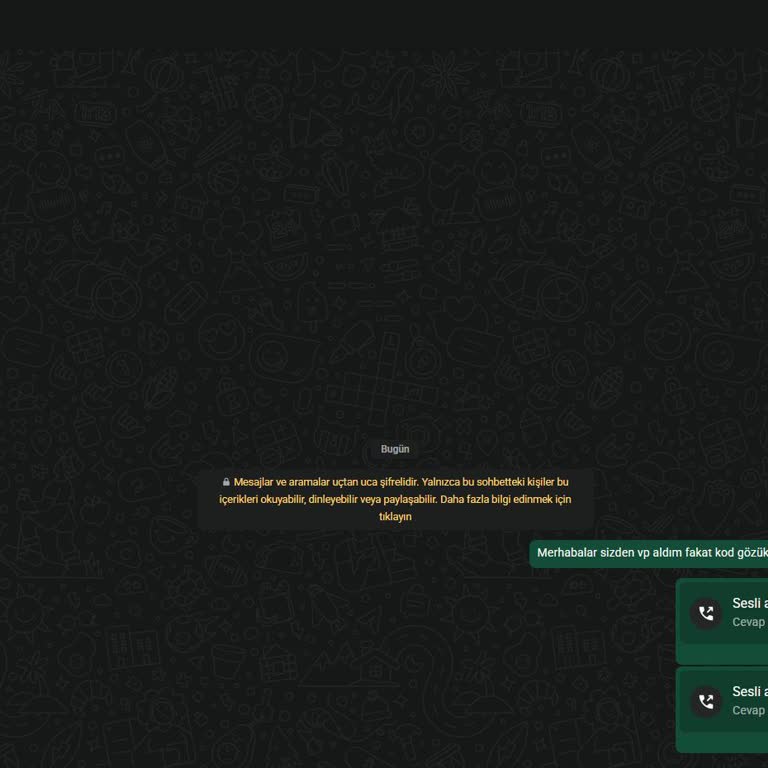Select the 'Merhabalar sizden vp aldım' message bubble
This screenshot has width=768, height=768.
(650, 553)
